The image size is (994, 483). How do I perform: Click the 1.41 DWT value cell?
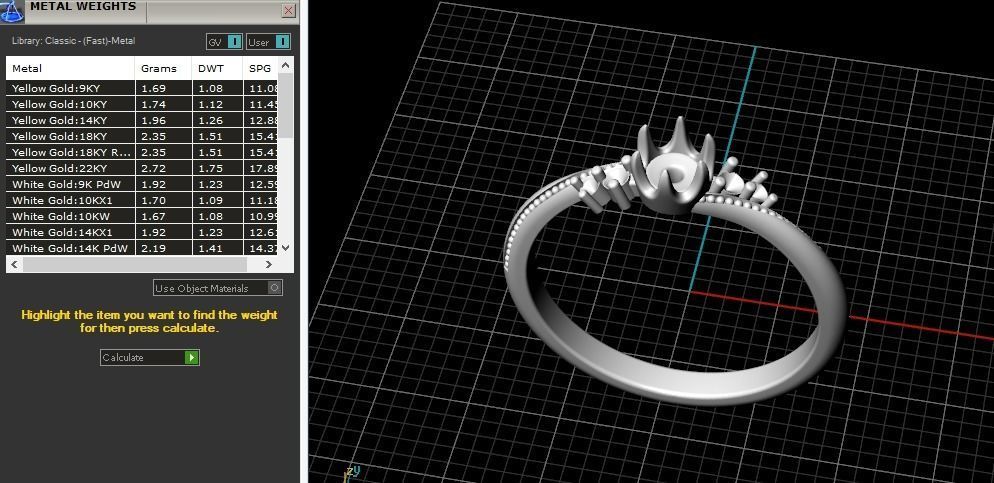pyautogui.click(x=217, y=248)
